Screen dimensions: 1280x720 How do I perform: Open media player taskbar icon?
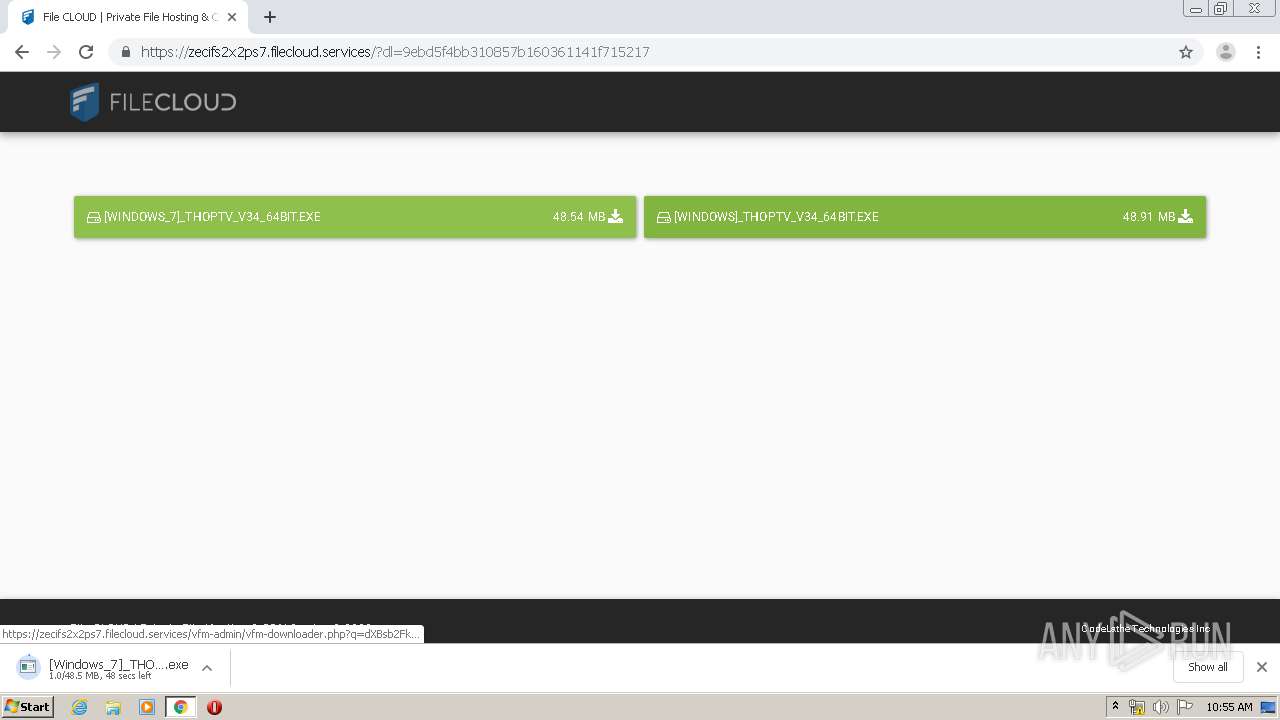click(147, 707)
